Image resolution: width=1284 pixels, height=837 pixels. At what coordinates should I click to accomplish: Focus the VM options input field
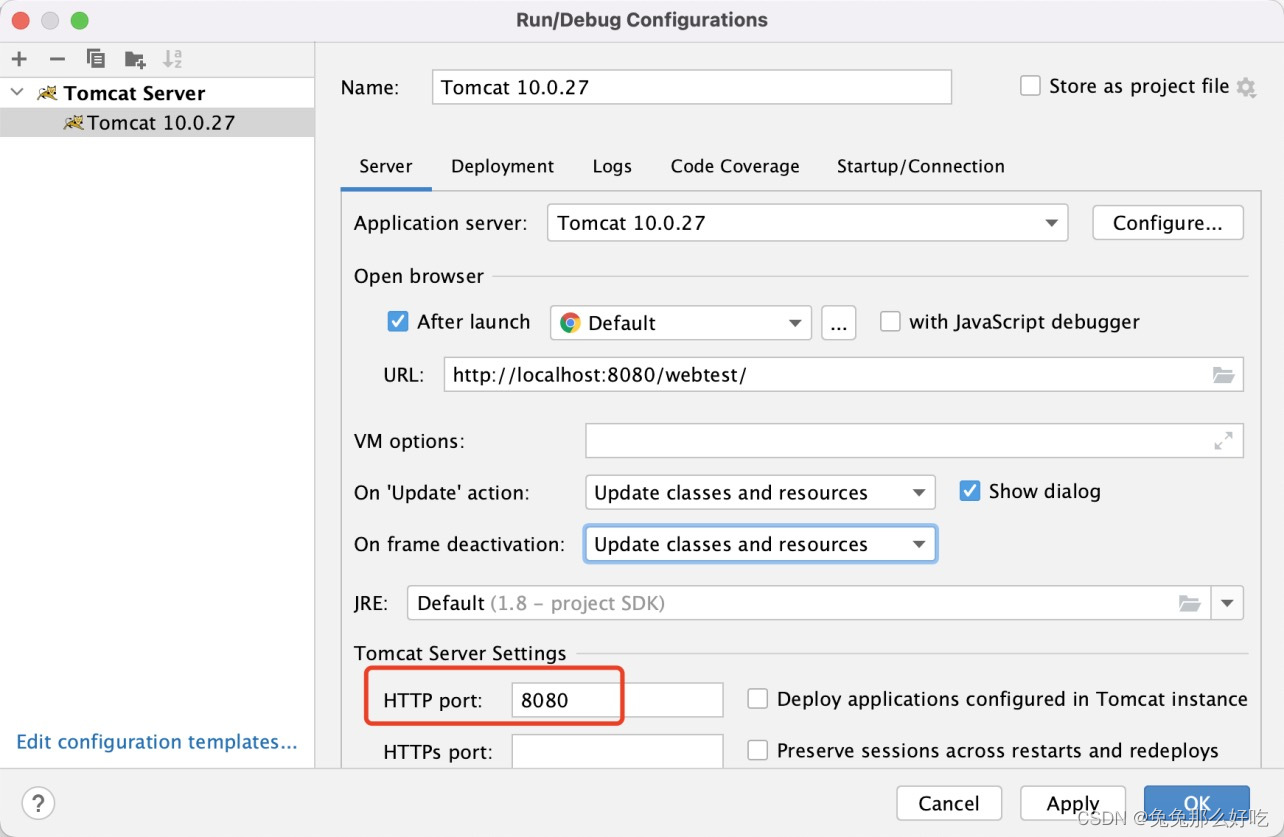(915, 440)
